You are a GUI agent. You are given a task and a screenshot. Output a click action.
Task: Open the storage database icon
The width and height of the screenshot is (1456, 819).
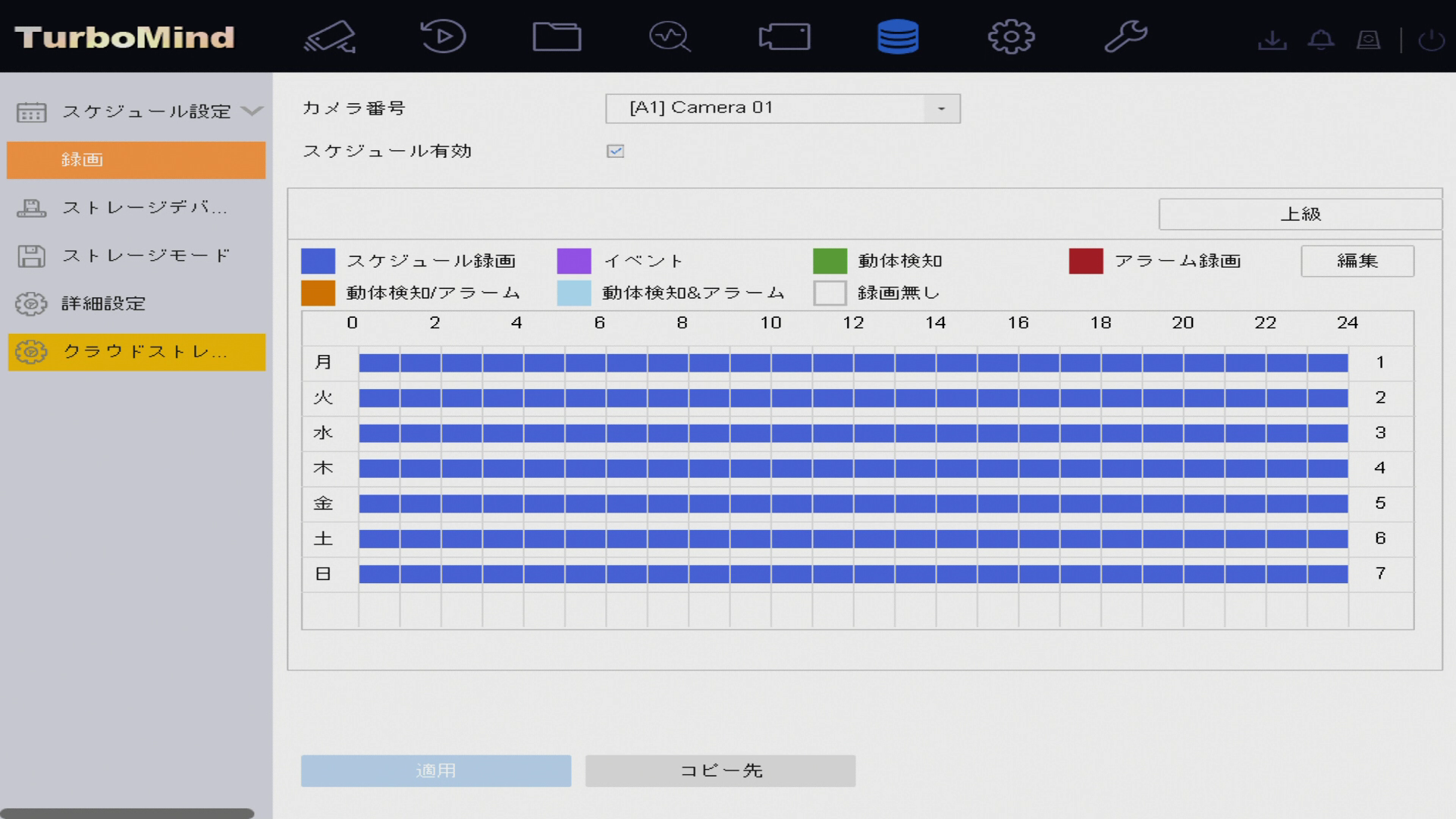898,36
